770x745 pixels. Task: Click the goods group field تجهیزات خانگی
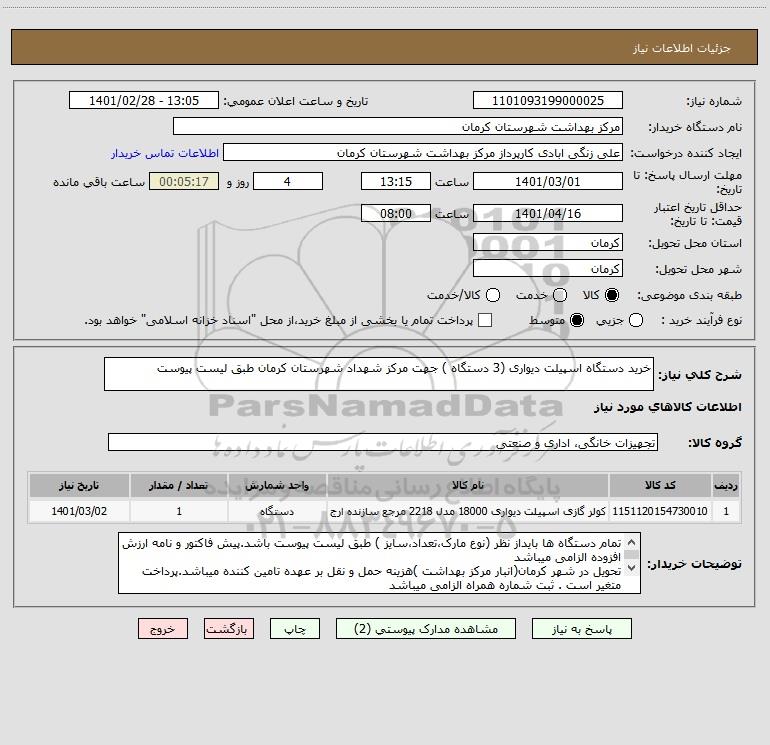click(383, 442)
